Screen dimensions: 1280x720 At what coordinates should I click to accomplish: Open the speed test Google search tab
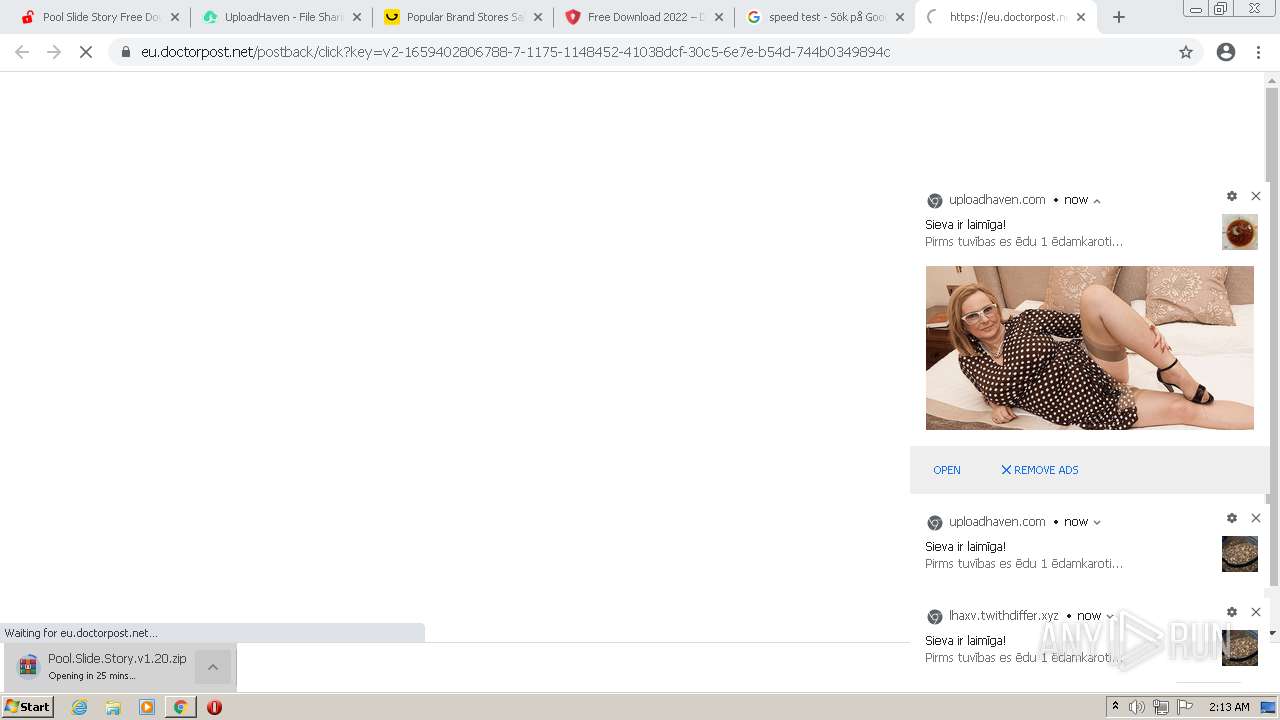point(825,17)
